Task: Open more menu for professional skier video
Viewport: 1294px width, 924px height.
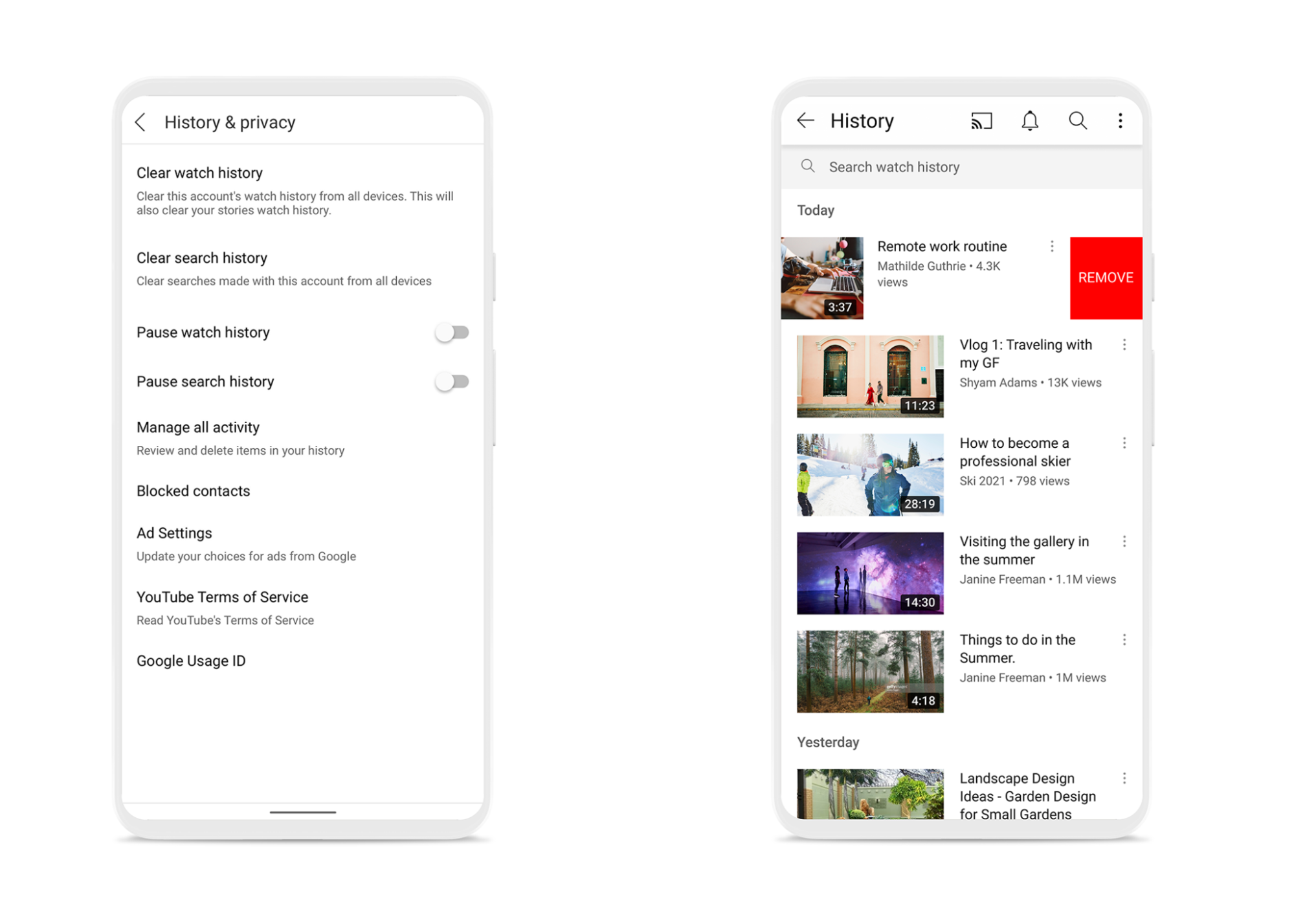Action: point(1124,443)
